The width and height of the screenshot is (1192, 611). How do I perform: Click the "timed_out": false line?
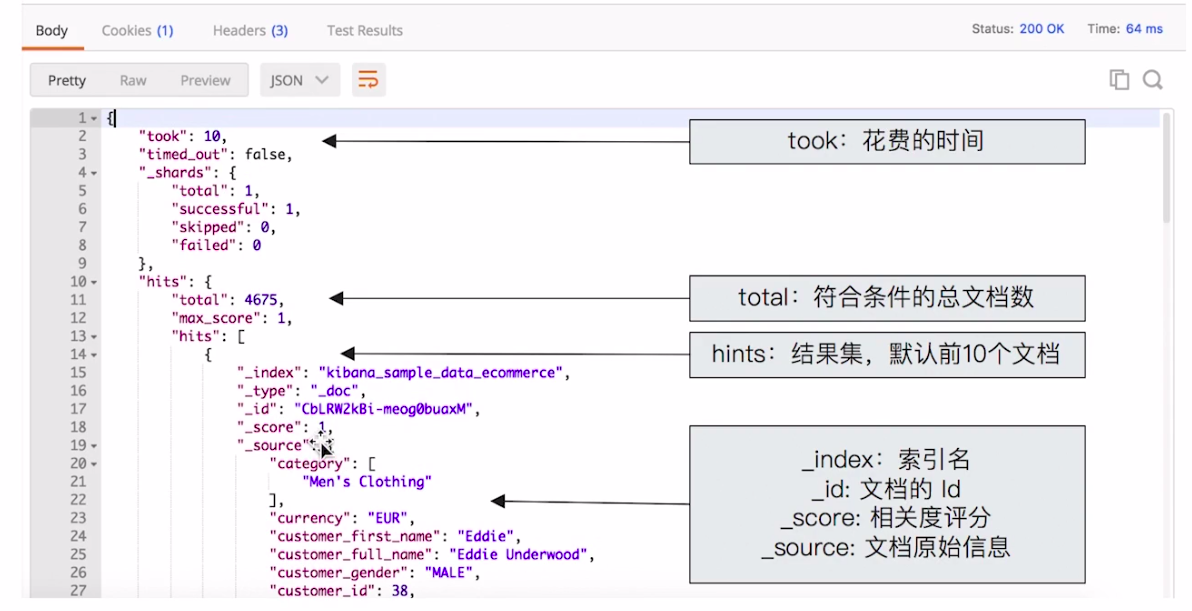(215, 154)
